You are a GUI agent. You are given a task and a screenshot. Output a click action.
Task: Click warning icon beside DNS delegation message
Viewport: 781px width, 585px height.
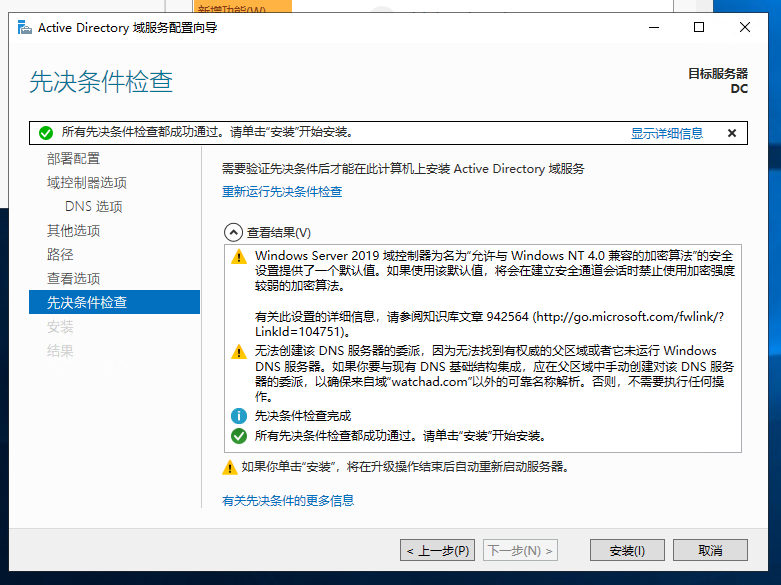pyautogui.click(x=238, y=352)
